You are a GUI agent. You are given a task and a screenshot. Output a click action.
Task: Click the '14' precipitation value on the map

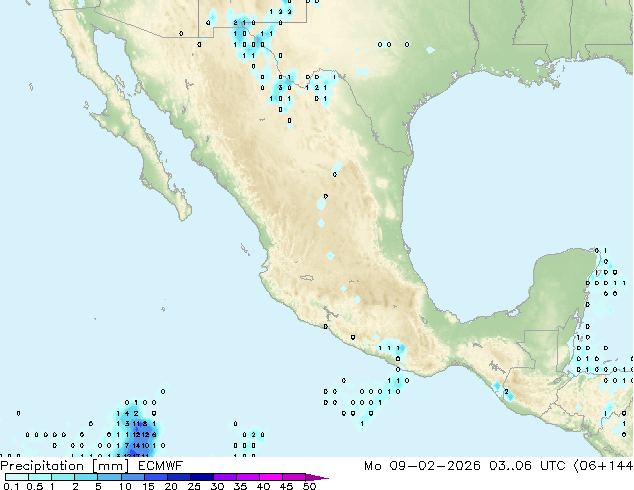(136, 446)
